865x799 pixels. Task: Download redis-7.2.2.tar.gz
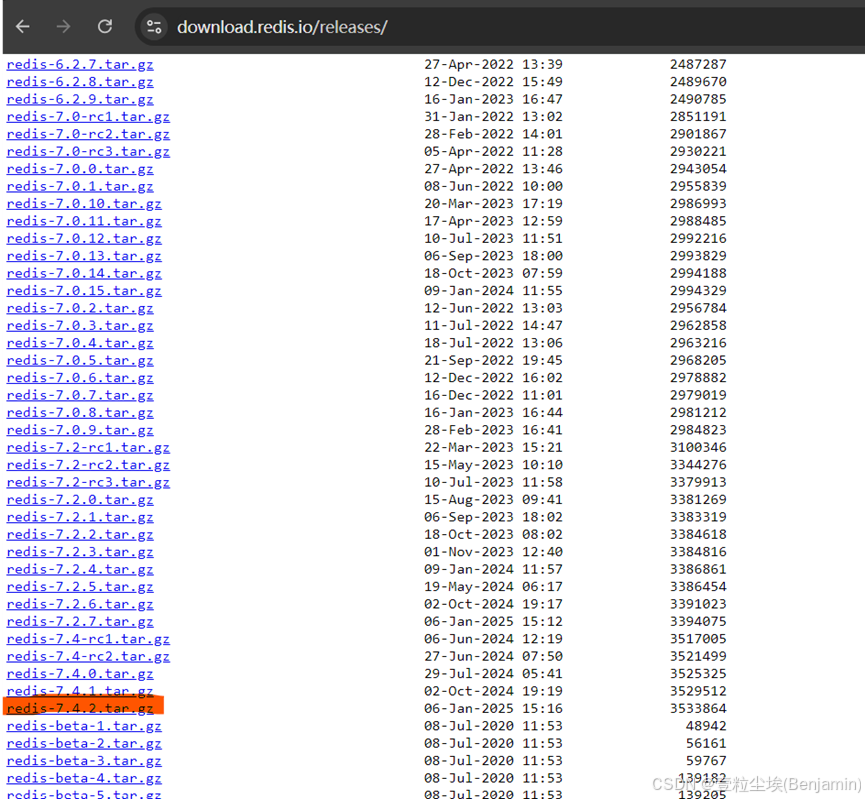point(80,535)
